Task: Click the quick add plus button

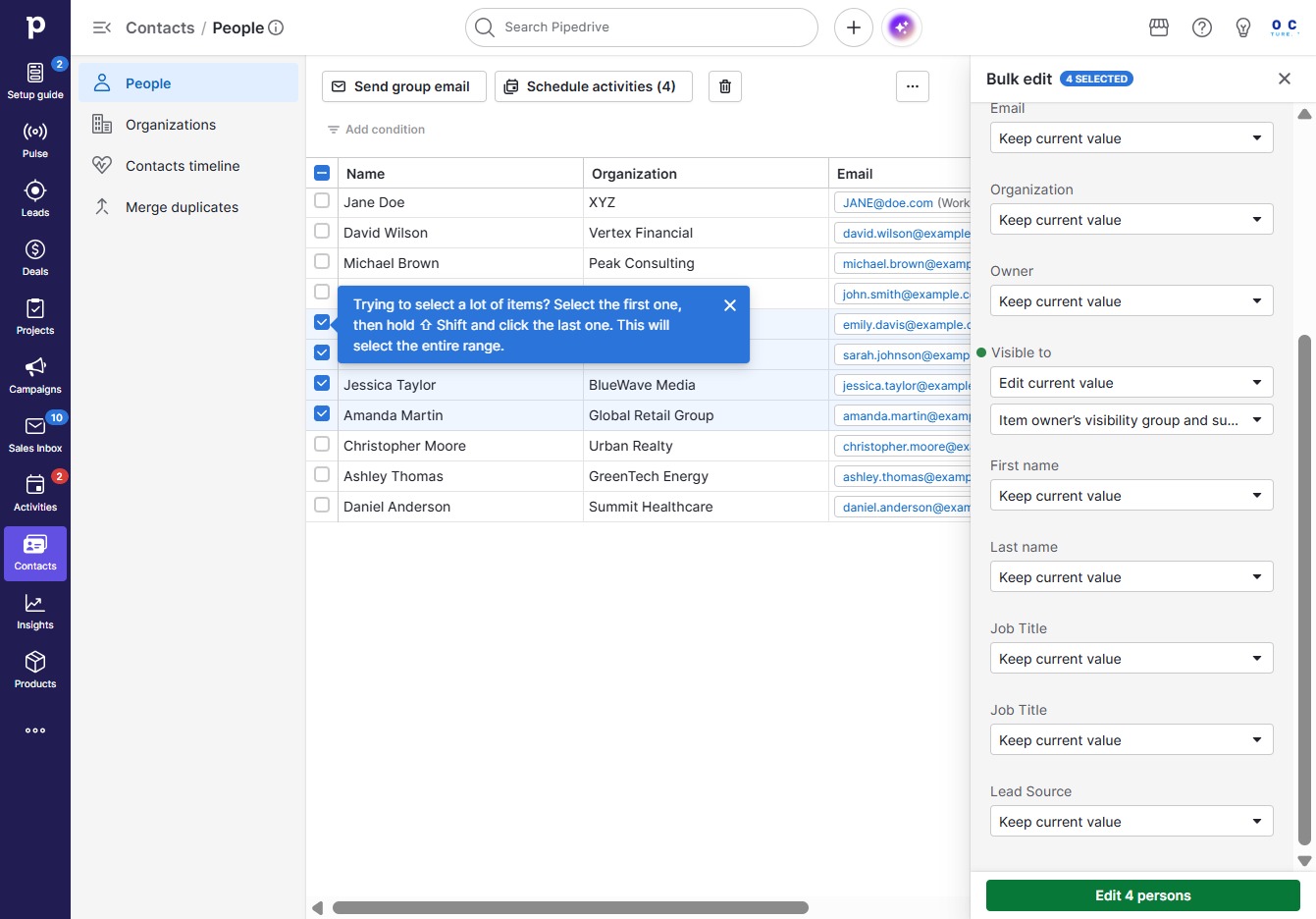Action: [x=854, y=27]
